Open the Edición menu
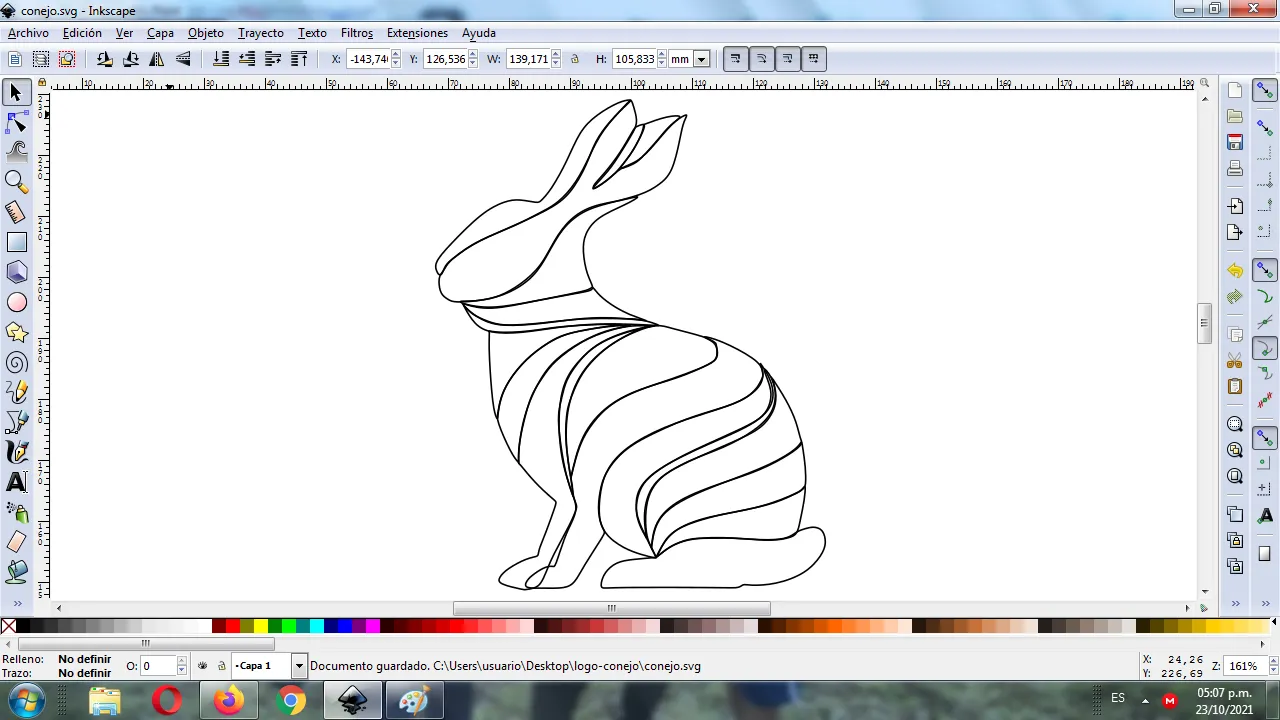 [82, 33]
